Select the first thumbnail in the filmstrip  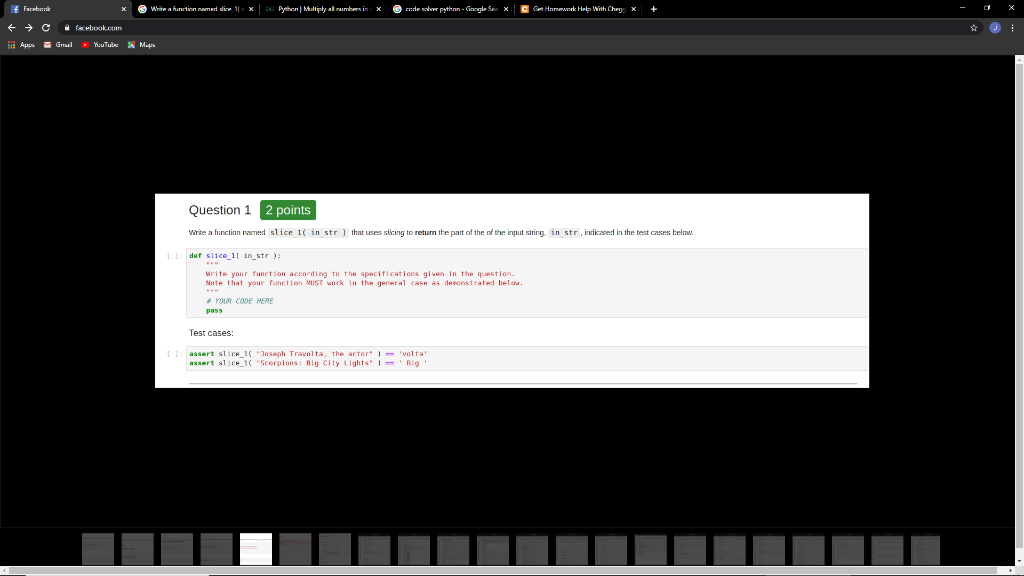[98, 549]
